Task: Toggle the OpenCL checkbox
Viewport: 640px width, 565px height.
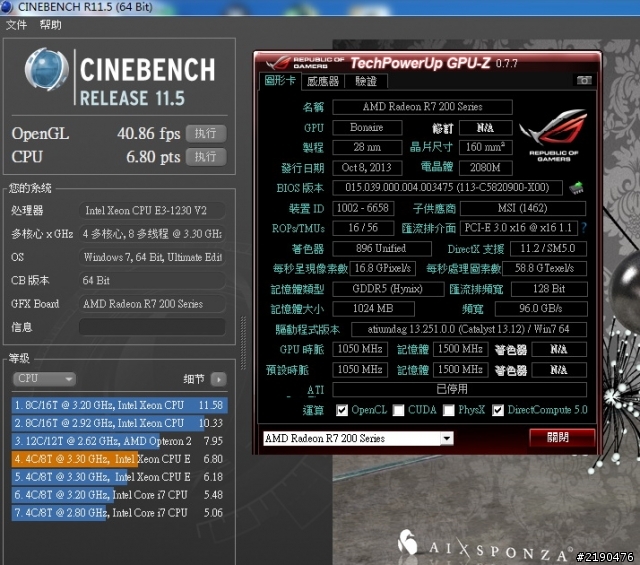Action: pyautogui.click(x=342, y=410)
